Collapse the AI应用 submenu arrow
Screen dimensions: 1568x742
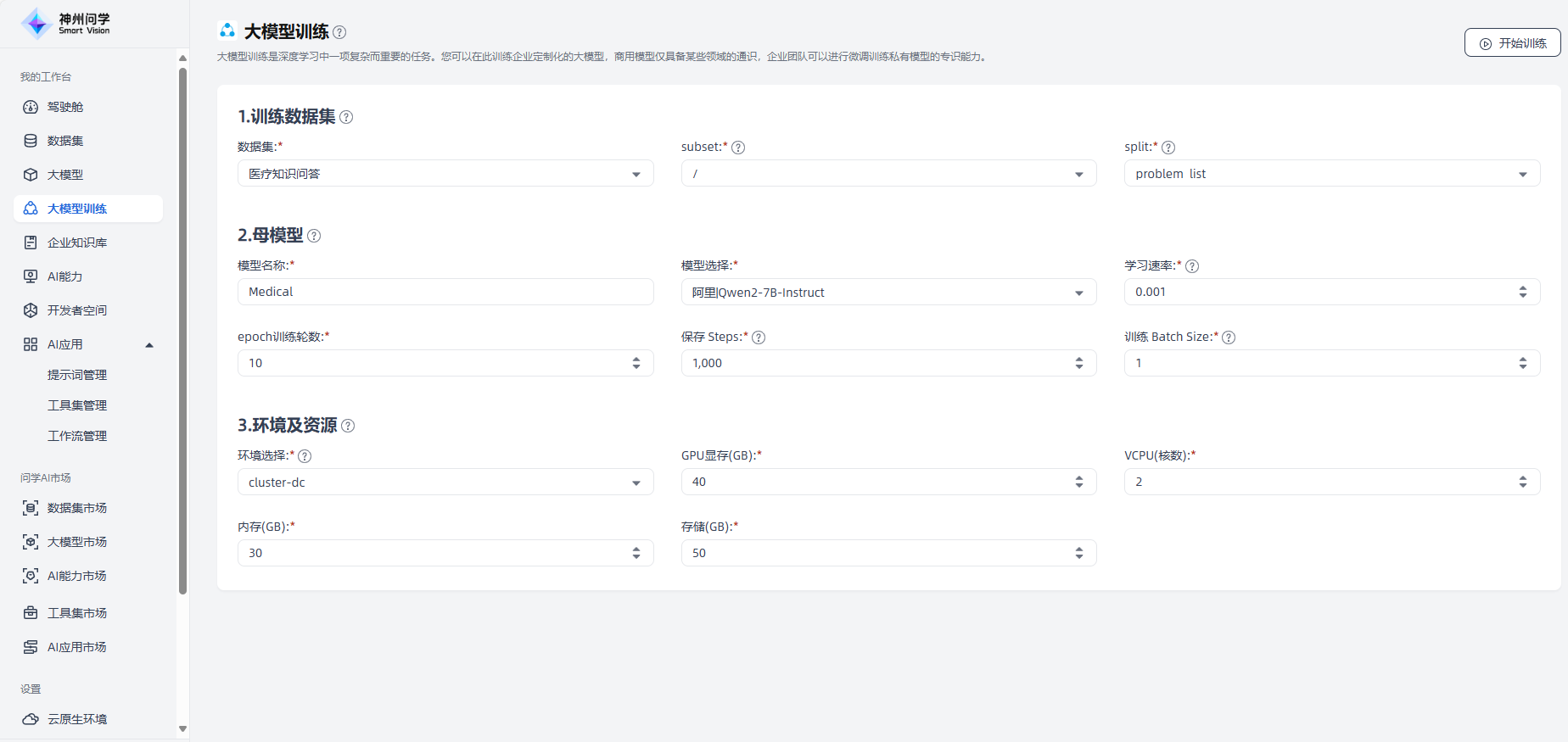(149, 345)
